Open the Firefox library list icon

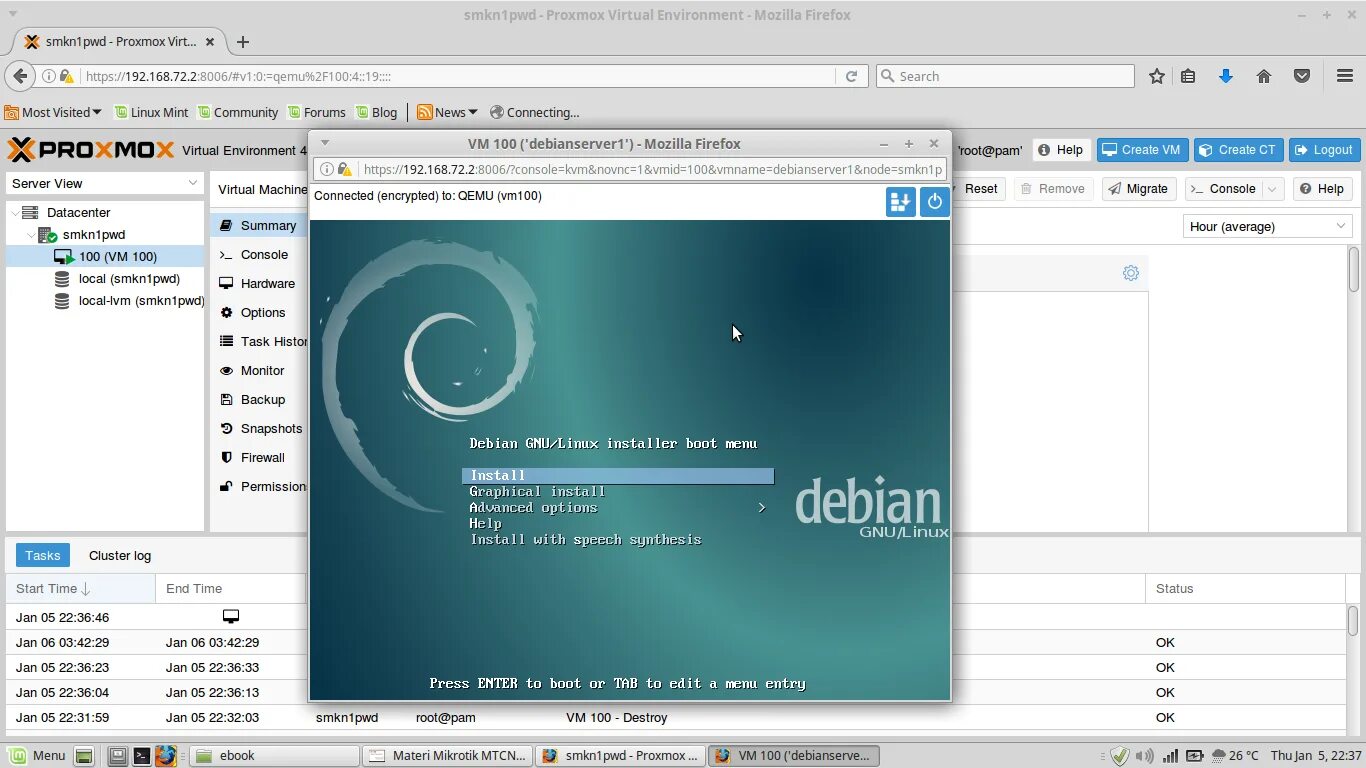click(x=1188, y=76)
